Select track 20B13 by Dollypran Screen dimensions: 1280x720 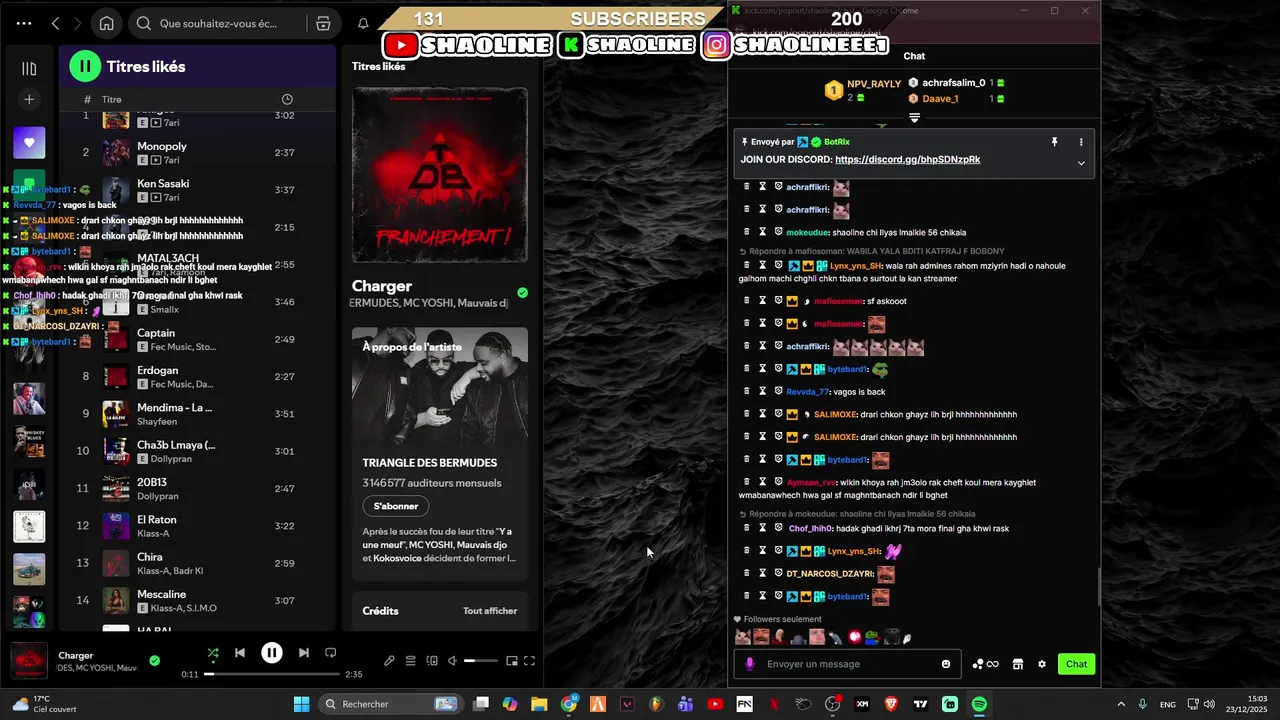[200, 488]
